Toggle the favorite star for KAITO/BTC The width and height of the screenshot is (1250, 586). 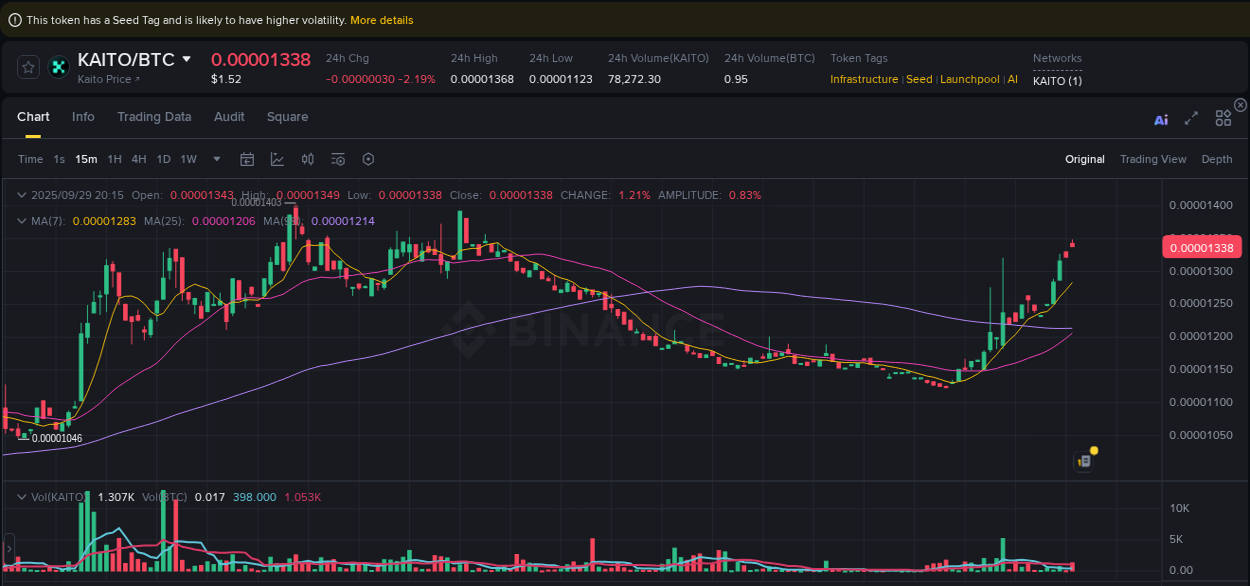(28, 67)
